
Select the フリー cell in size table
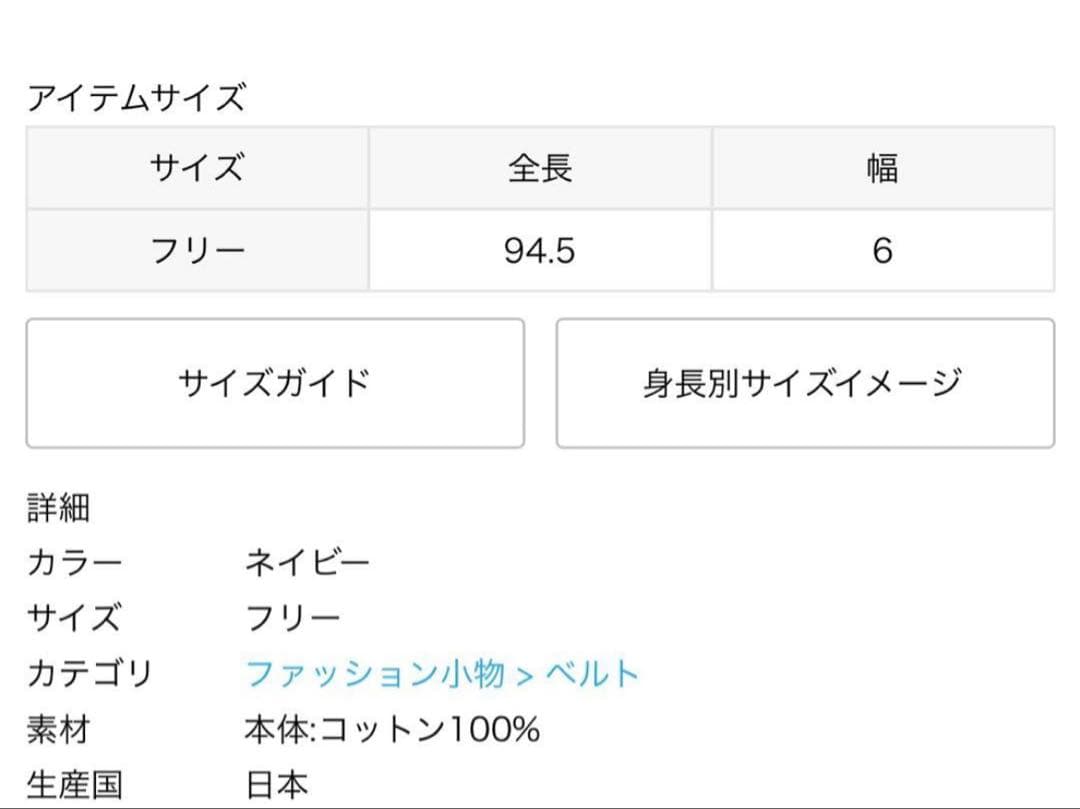197,251
